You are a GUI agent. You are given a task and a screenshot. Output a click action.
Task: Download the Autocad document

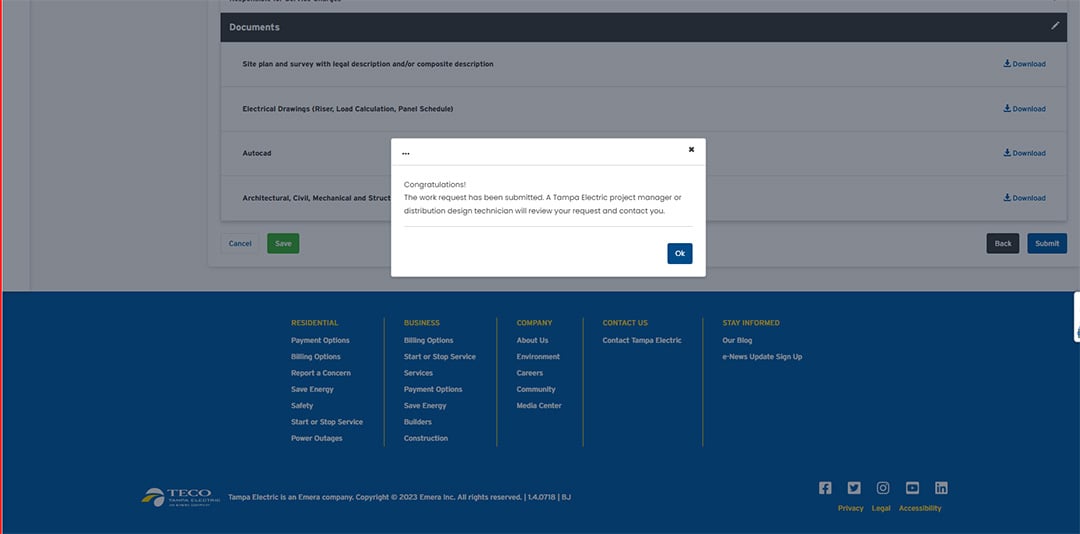pyautogui.click(x=1024, y=153)
